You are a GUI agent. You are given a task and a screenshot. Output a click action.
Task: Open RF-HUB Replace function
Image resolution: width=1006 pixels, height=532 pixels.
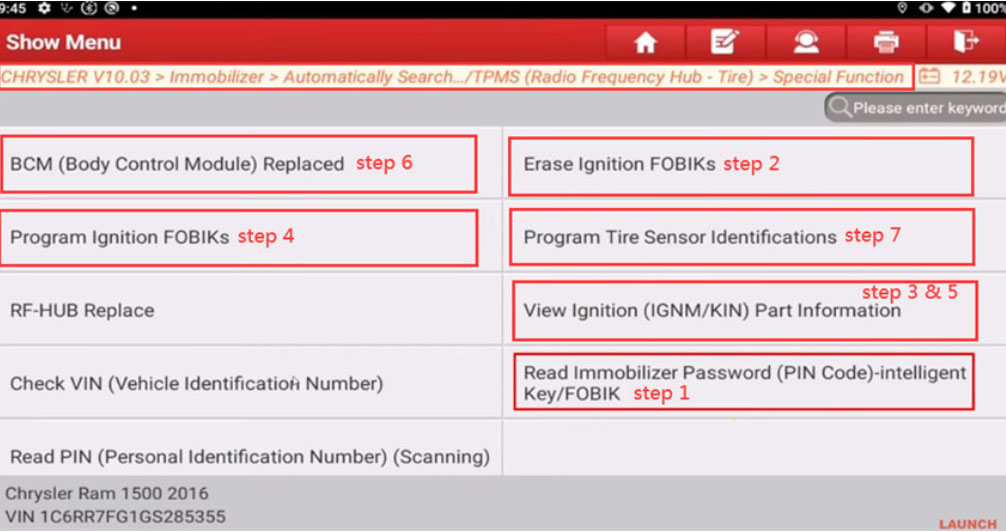pos(251,311)
